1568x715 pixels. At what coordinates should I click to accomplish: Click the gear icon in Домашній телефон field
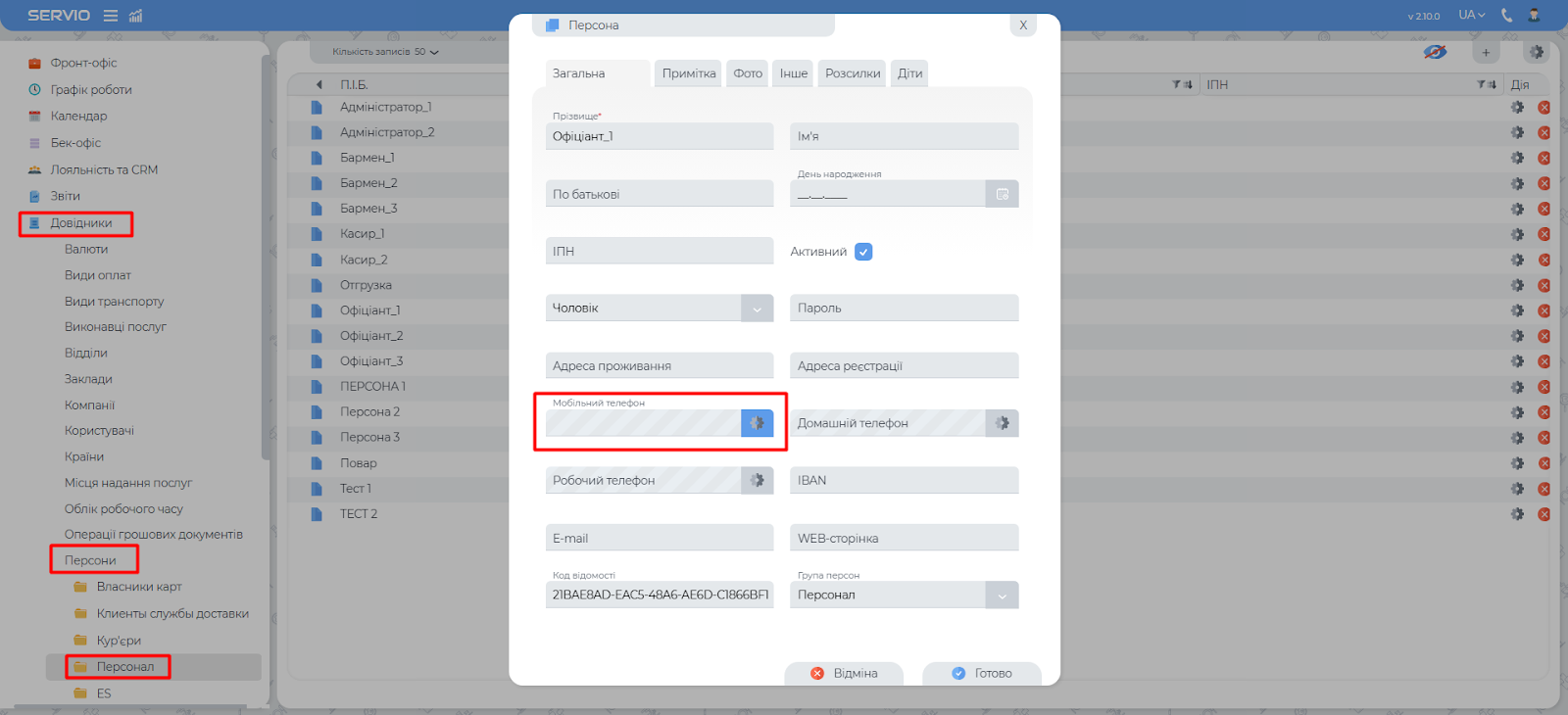(x=1002, y=423)
